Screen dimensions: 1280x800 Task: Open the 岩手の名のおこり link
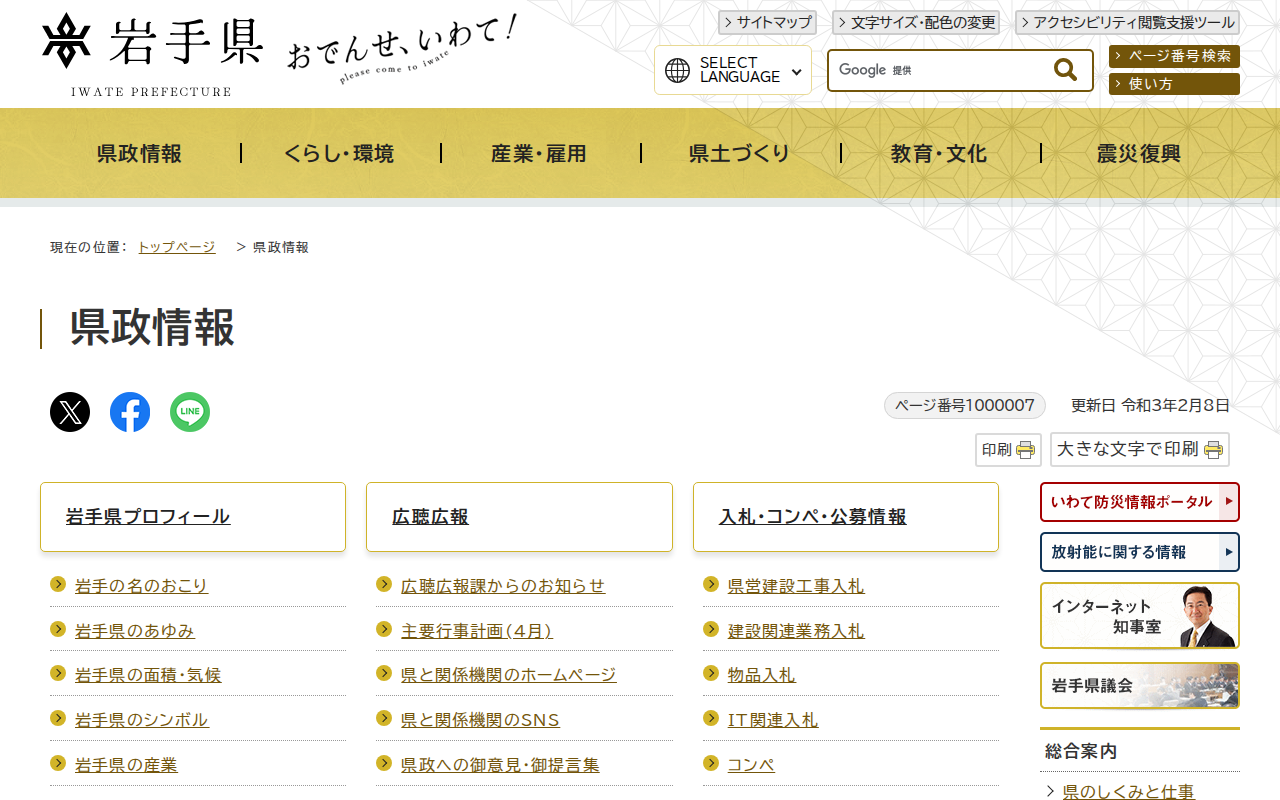click(141, 586)
